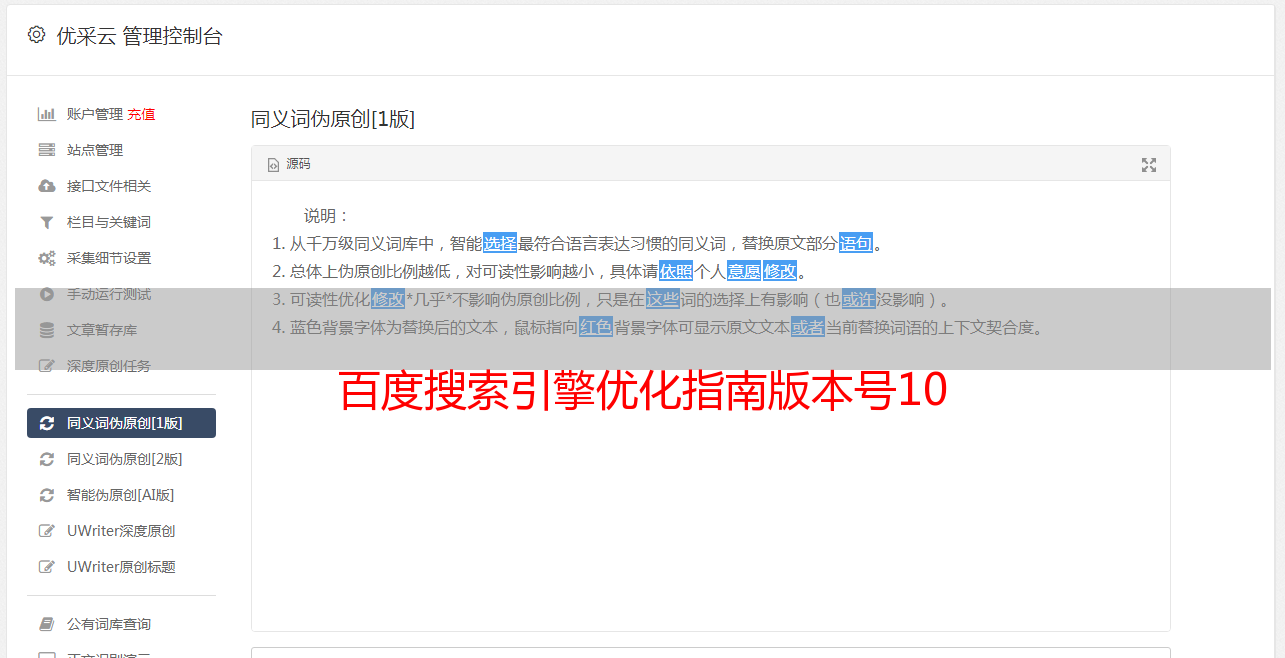Screen dimensions: 1285x658
Task: Click the filter funnel icon for 栏目与关键词
Action: point(46,222)
